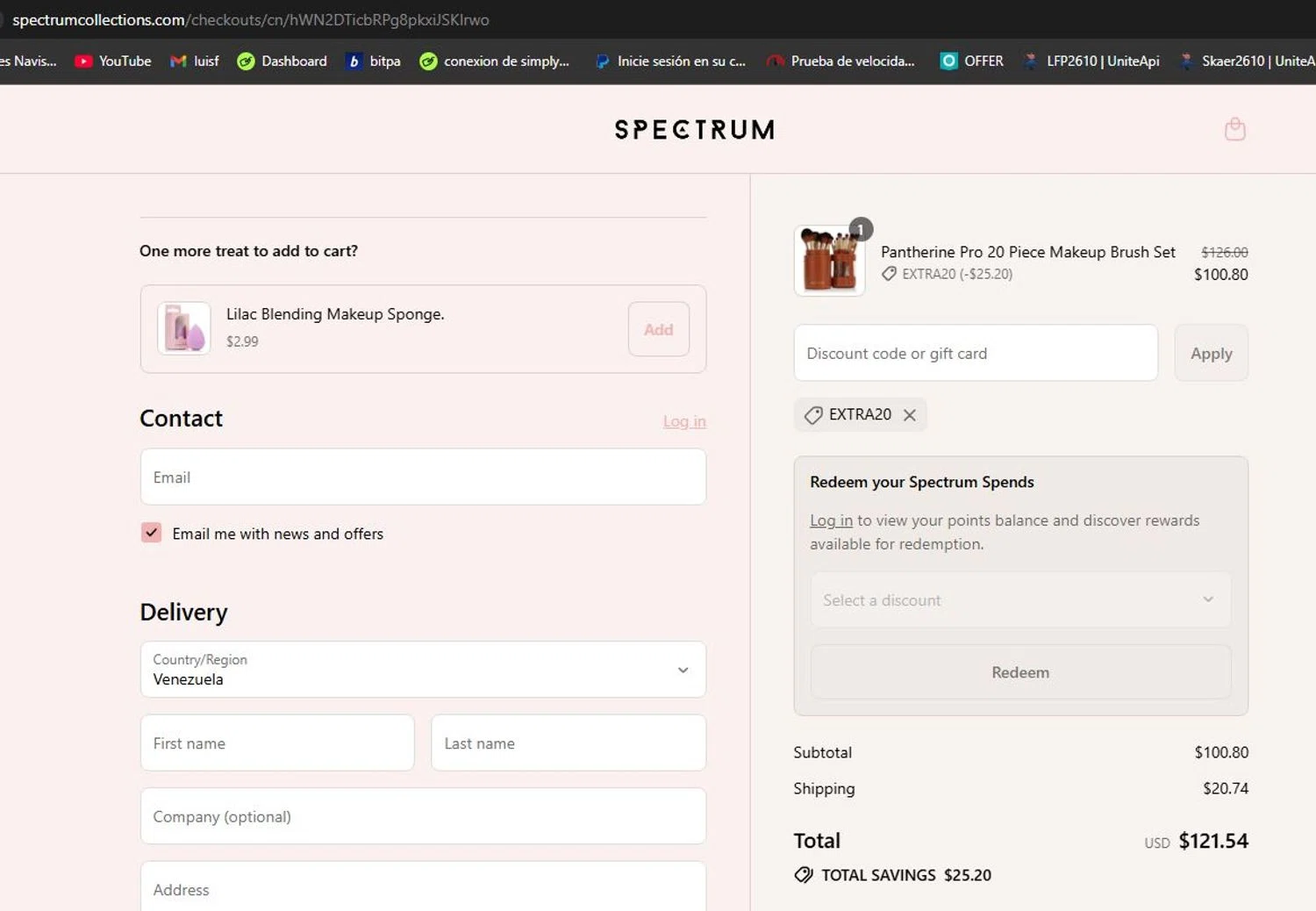Screen dimensions: 1316x911
Task: Click the One more treat to add heading
Action: click(248, 251)
